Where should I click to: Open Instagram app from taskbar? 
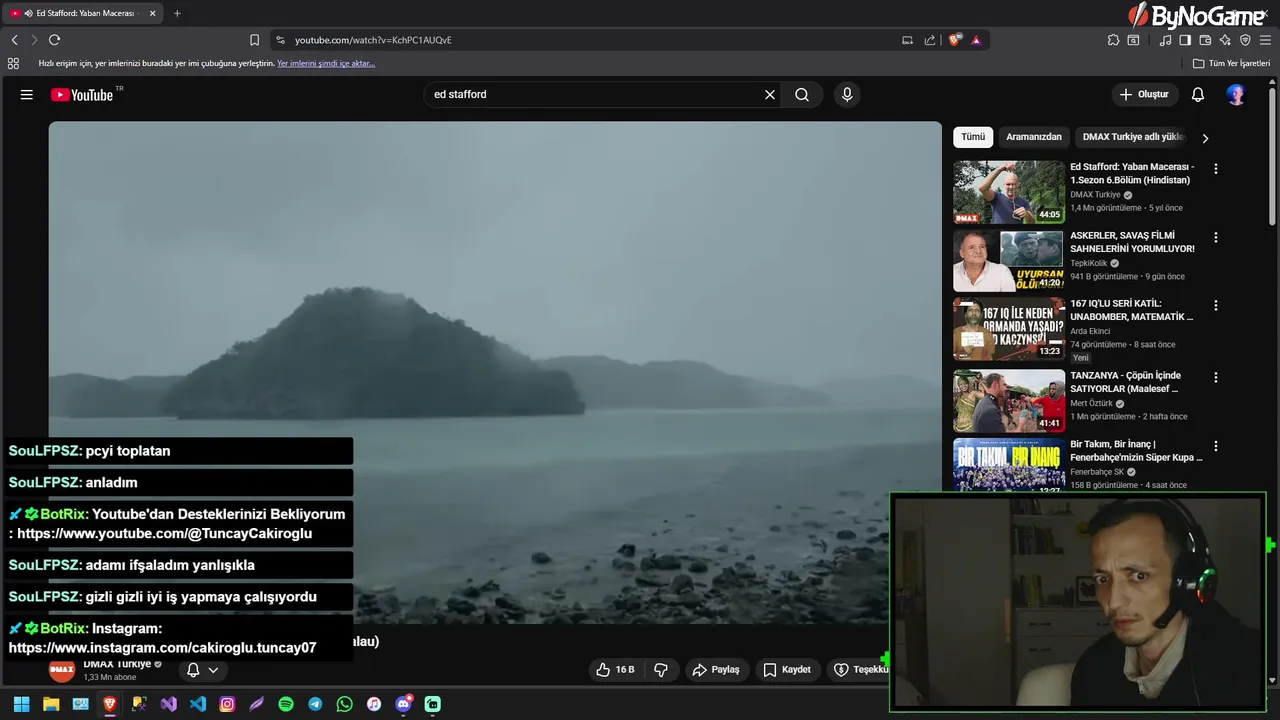(227, 704)
